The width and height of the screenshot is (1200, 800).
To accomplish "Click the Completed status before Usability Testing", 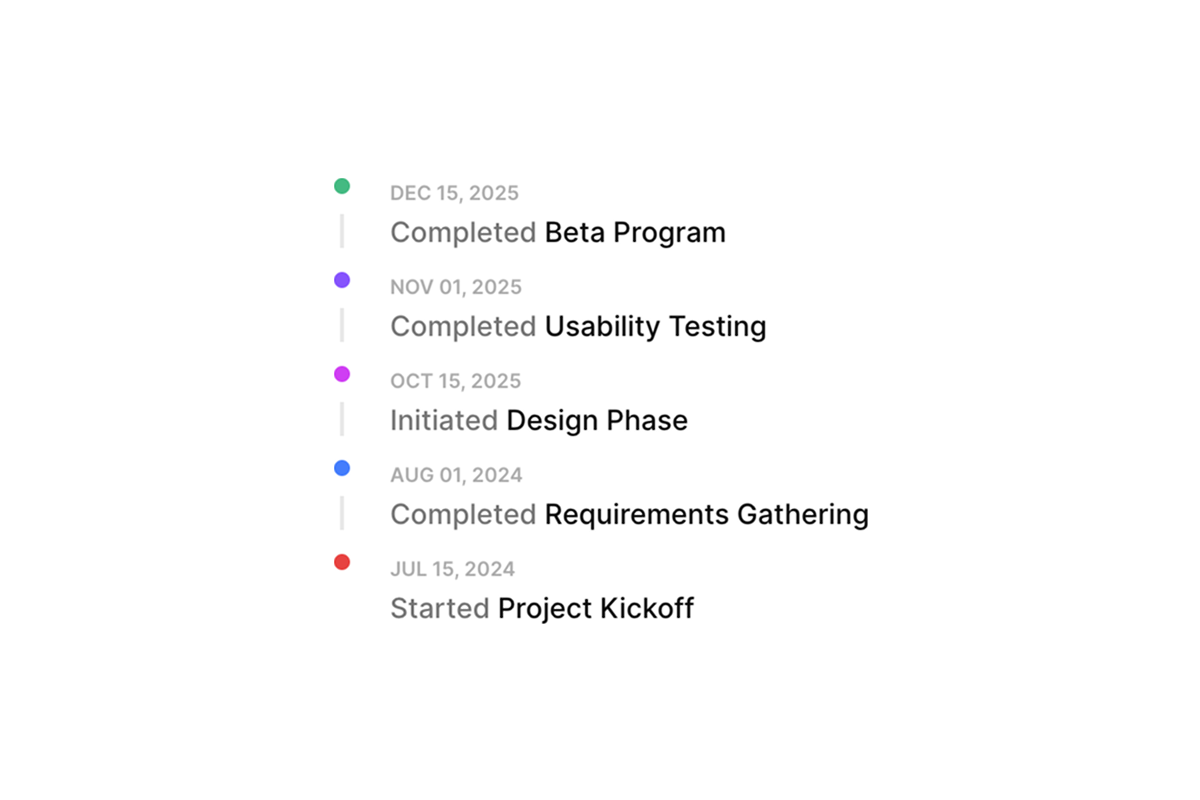I will (463, 326).
